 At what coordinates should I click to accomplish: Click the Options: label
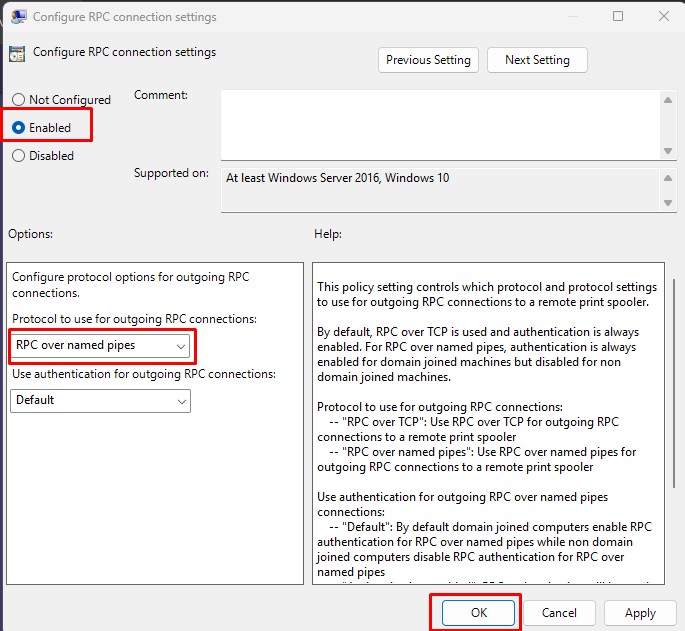coord(30,234)
